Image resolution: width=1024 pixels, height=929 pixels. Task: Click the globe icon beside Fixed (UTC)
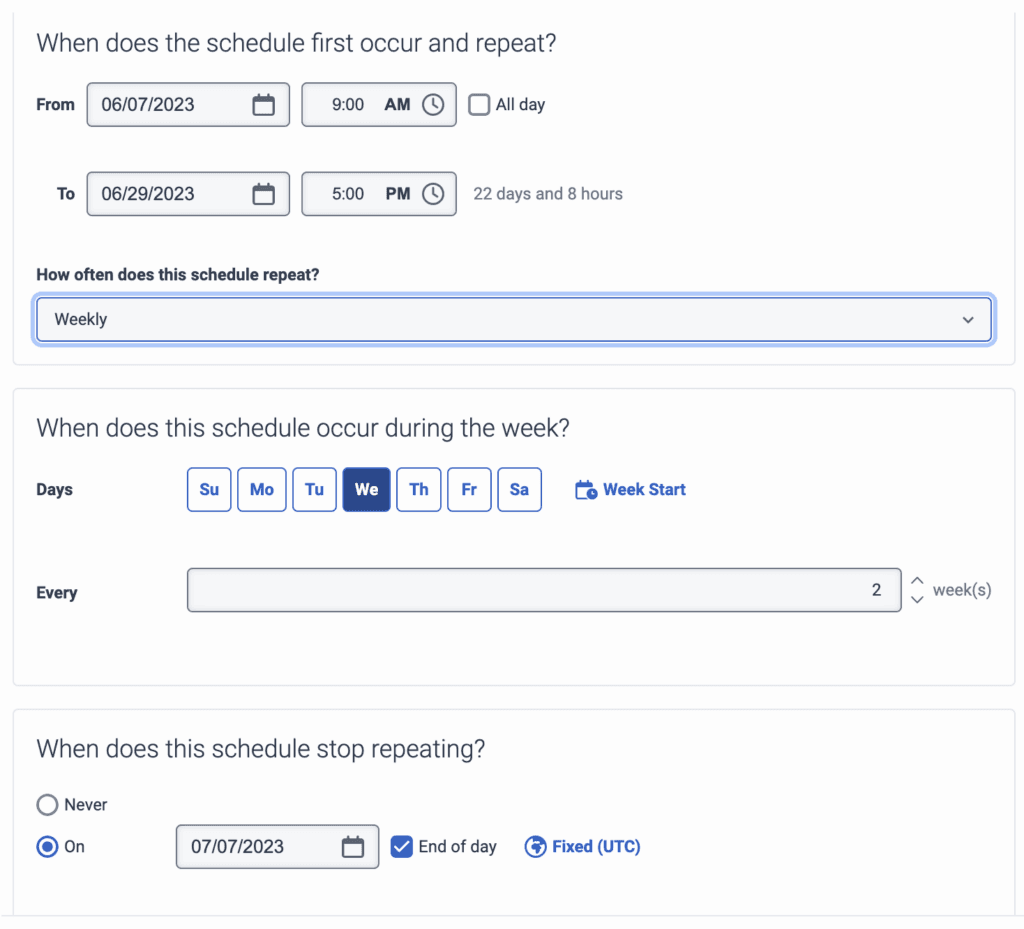[x=535, y=847]
